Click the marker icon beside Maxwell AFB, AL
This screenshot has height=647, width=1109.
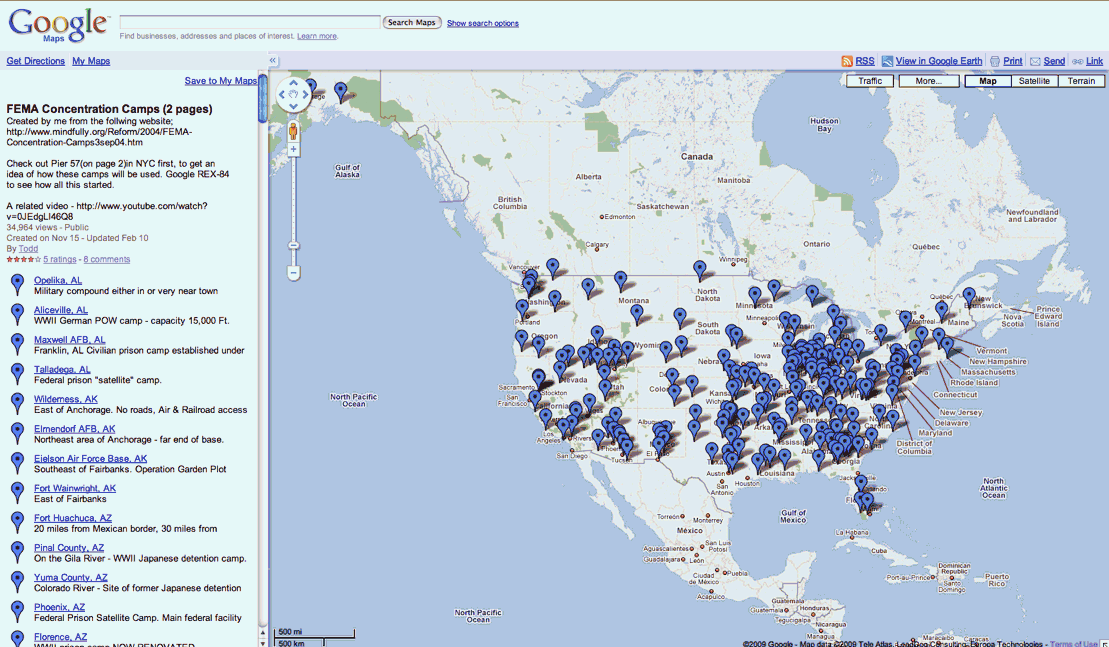(x=18, y=344)
